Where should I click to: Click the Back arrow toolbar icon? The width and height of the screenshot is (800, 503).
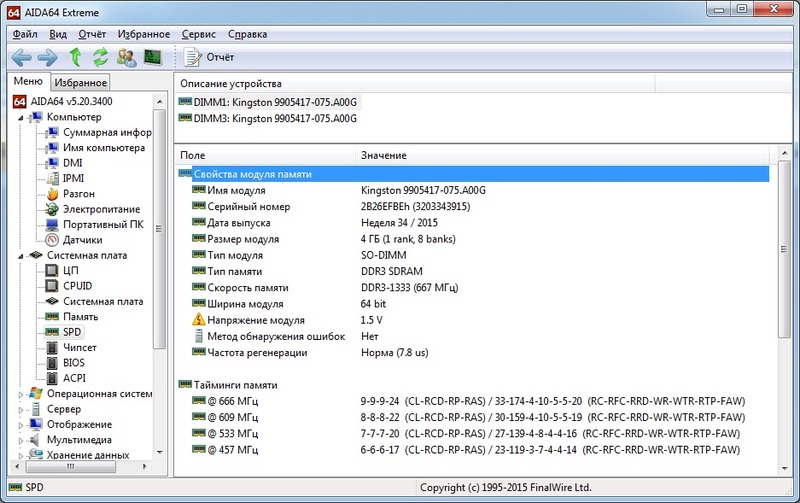pyautogui.click(x=21, y=57)
